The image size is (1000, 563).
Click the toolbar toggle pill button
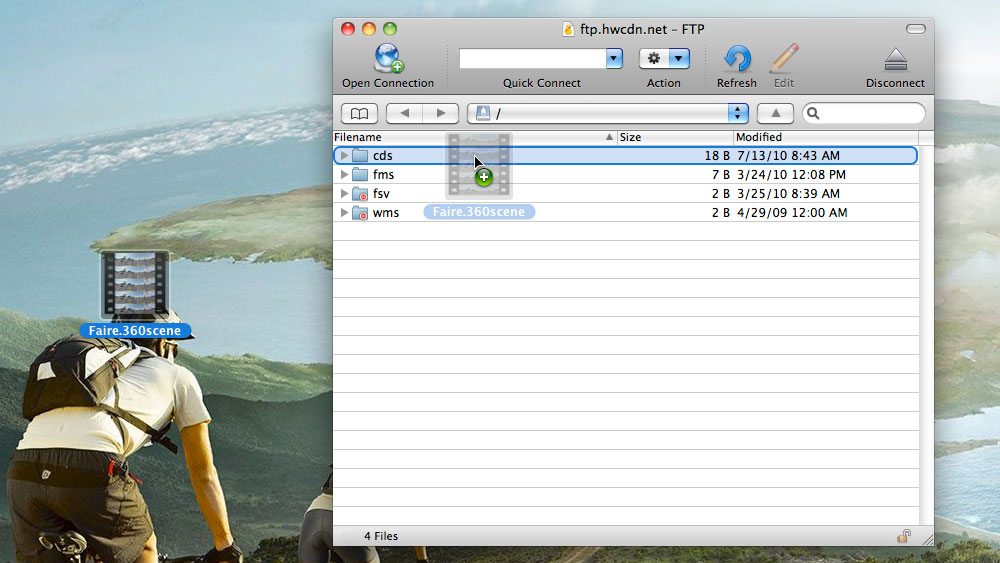pos(916,29)
